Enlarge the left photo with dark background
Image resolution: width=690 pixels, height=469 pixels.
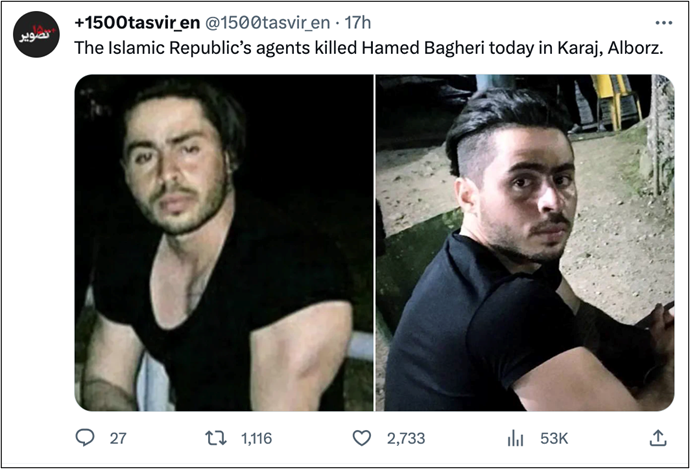(x=224, y=243)
